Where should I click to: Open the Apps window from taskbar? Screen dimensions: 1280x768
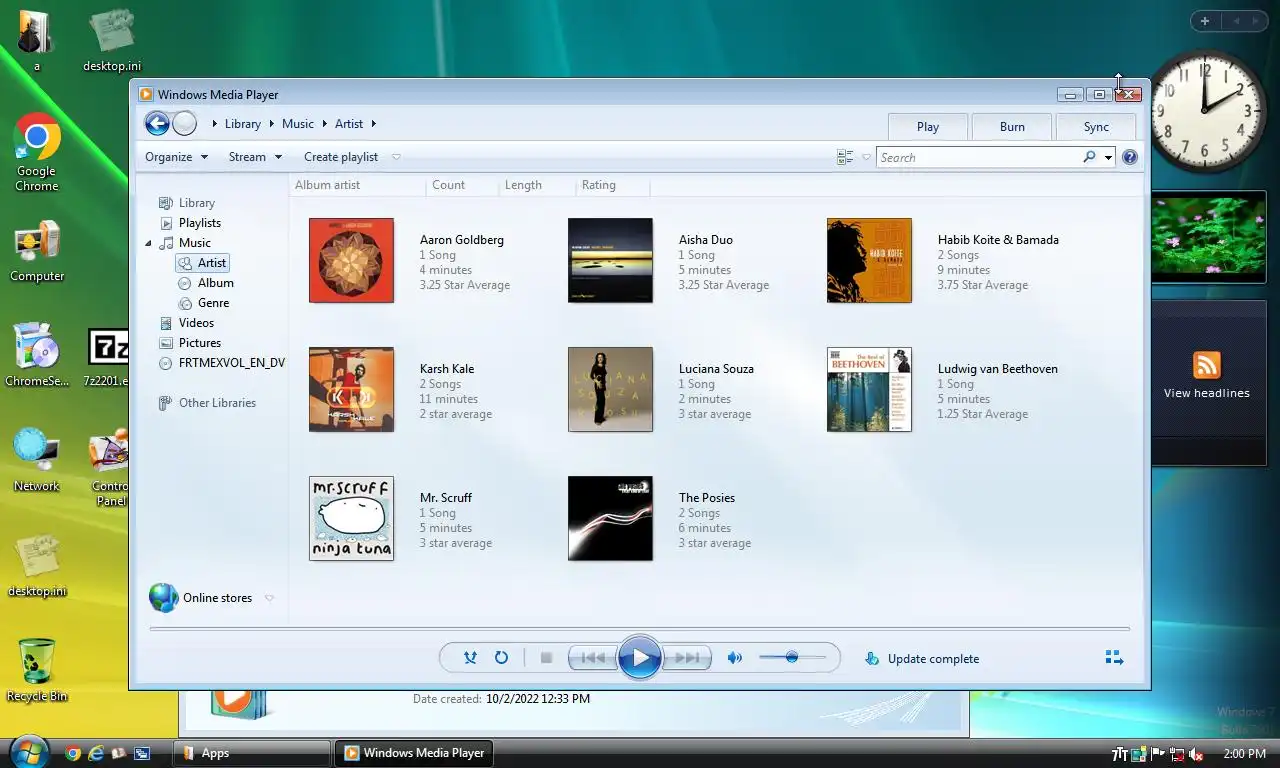click(253, 753)
